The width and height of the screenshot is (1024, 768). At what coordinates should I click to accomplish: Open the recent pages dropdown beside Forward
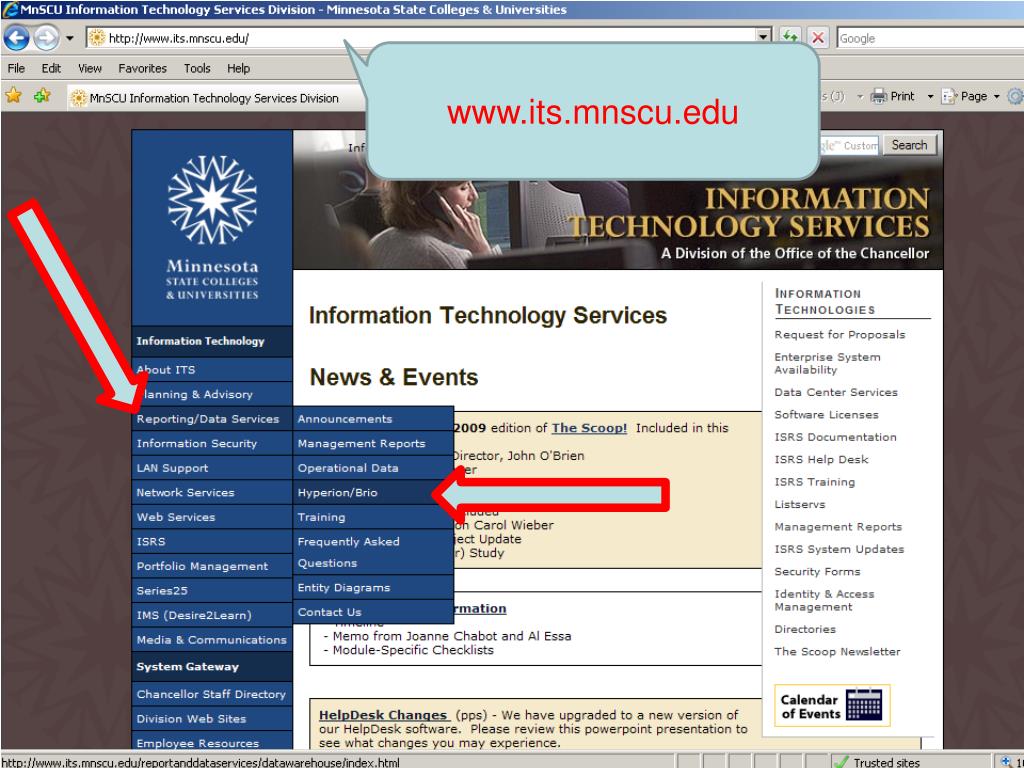tap(70, 39)
